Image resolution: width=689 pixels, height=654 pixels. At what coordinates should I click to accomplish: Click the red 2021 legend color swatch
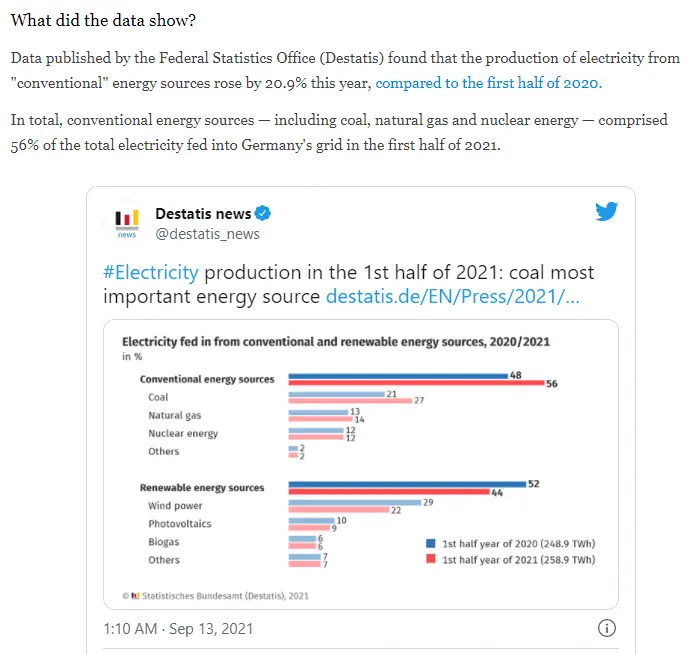[x=430, y=560]
